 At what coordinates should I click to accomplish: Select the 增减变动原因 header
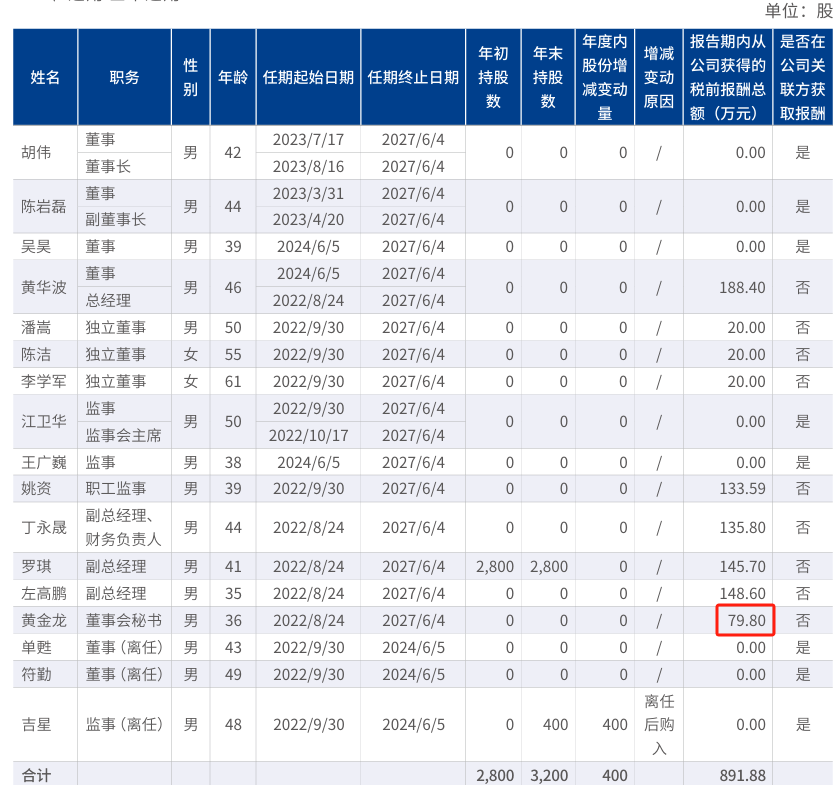tap(659, 77)
